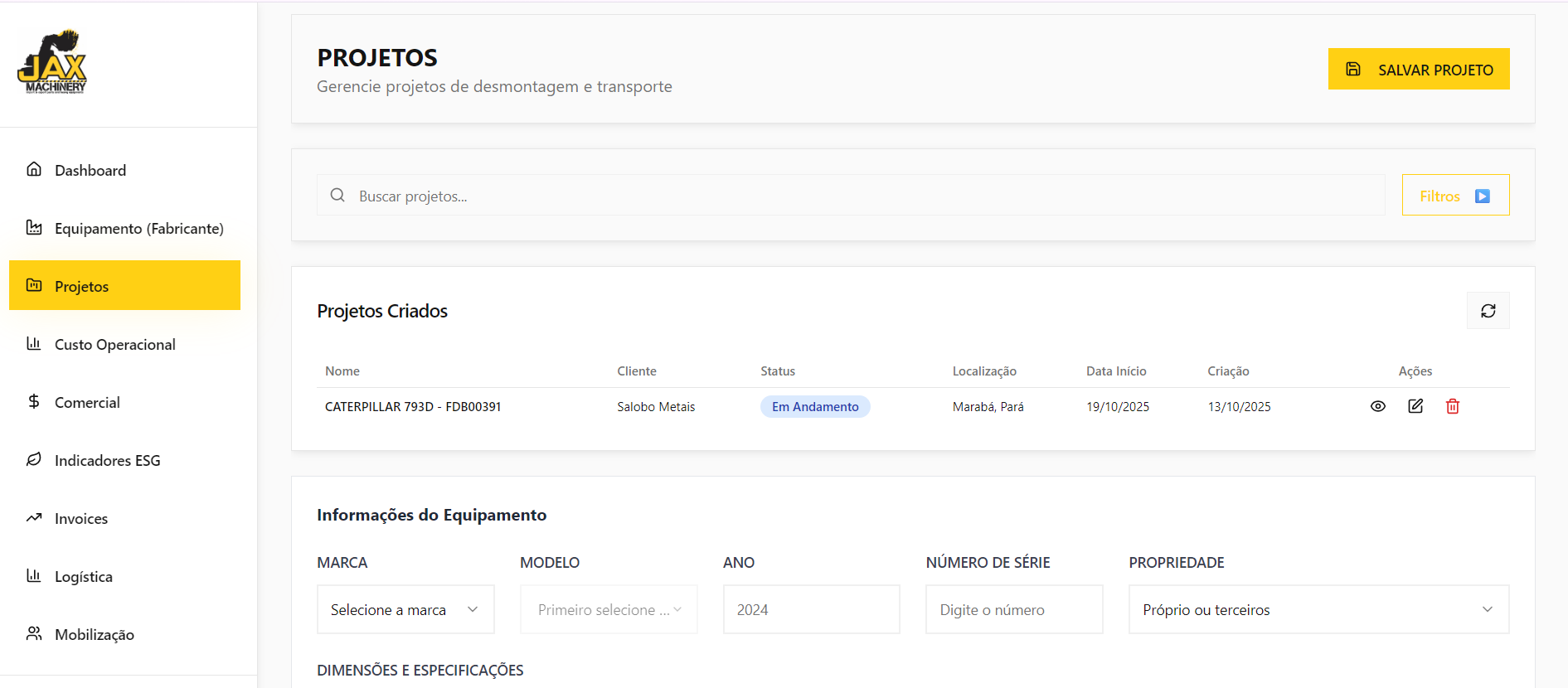Click the save disk icon on Salvar Projeto
This screenshot has height=688, width=1568.
1353,69
